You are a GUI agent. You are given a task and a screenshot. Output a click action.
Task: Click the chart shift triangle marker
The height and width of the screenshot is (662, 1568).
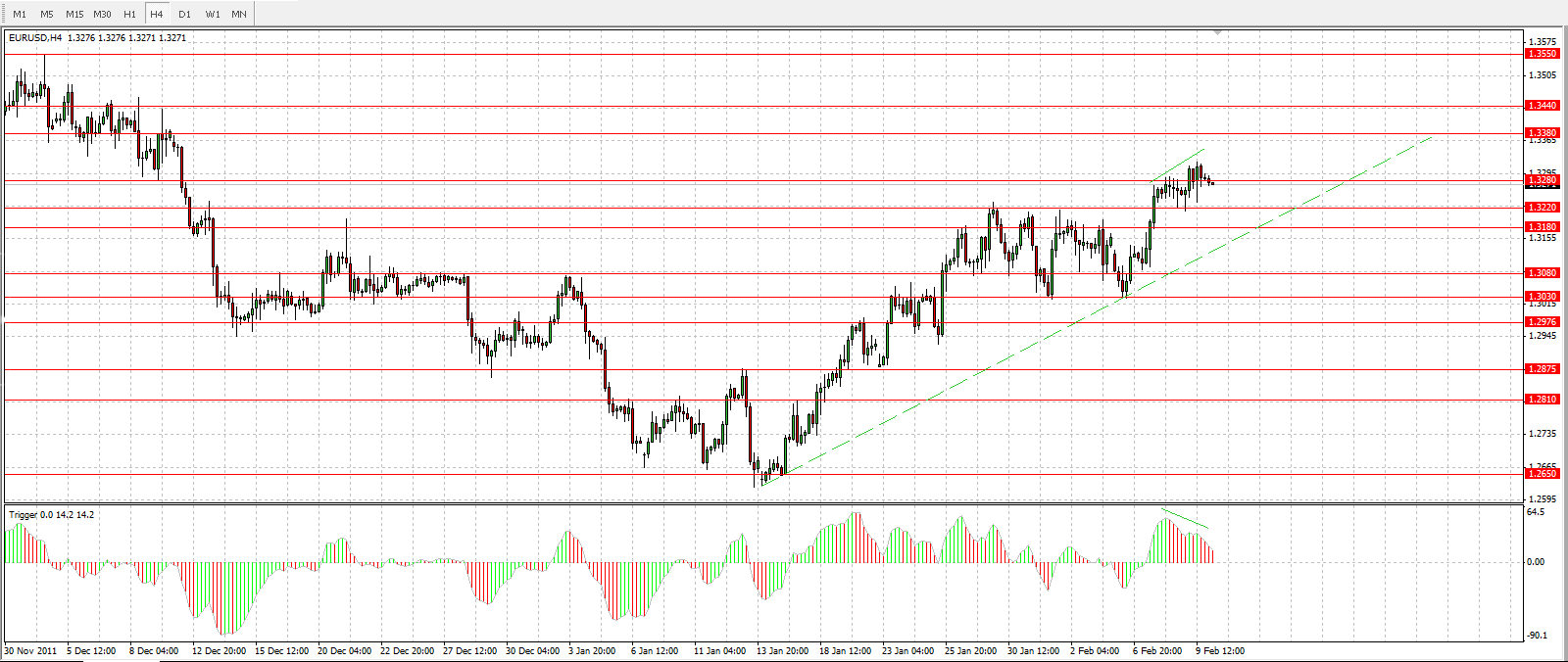pos(1217,32)
